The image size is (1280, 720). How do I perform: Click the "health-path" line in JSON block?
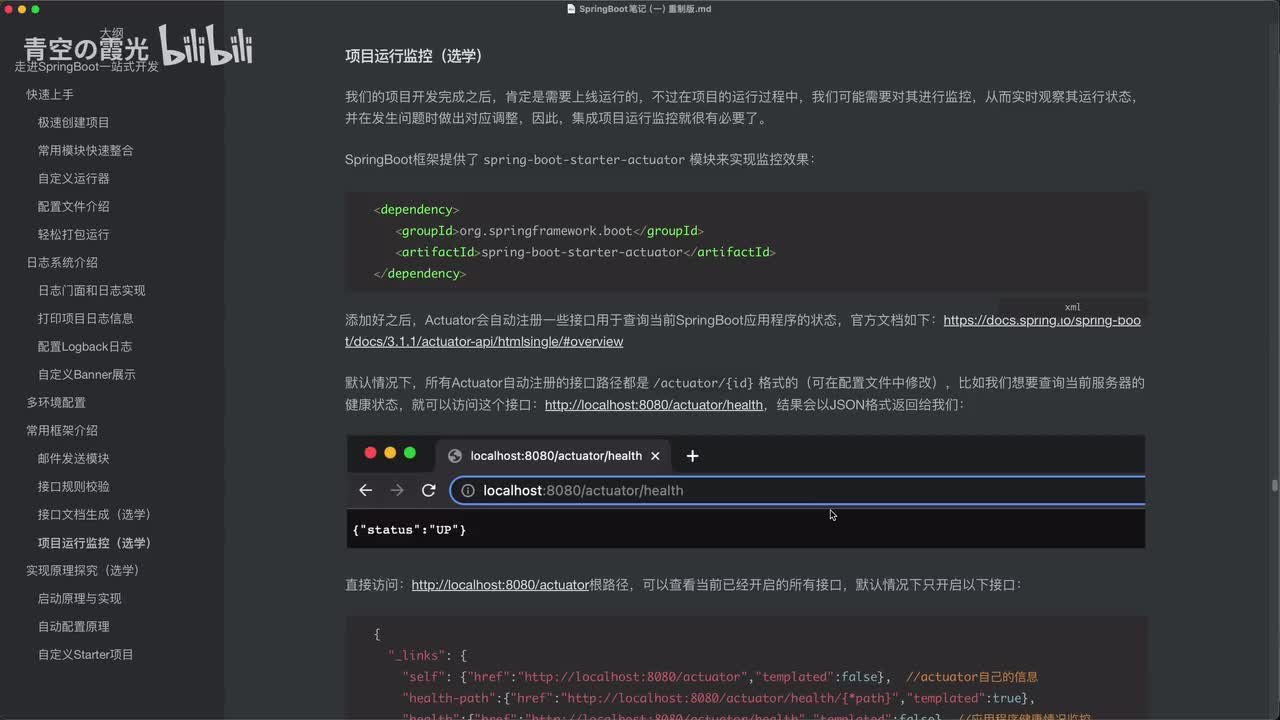(718, 698)
